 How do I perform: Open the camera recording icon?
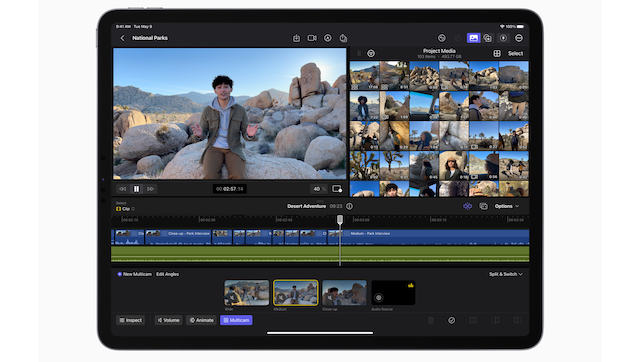click(x=312, y=38)
